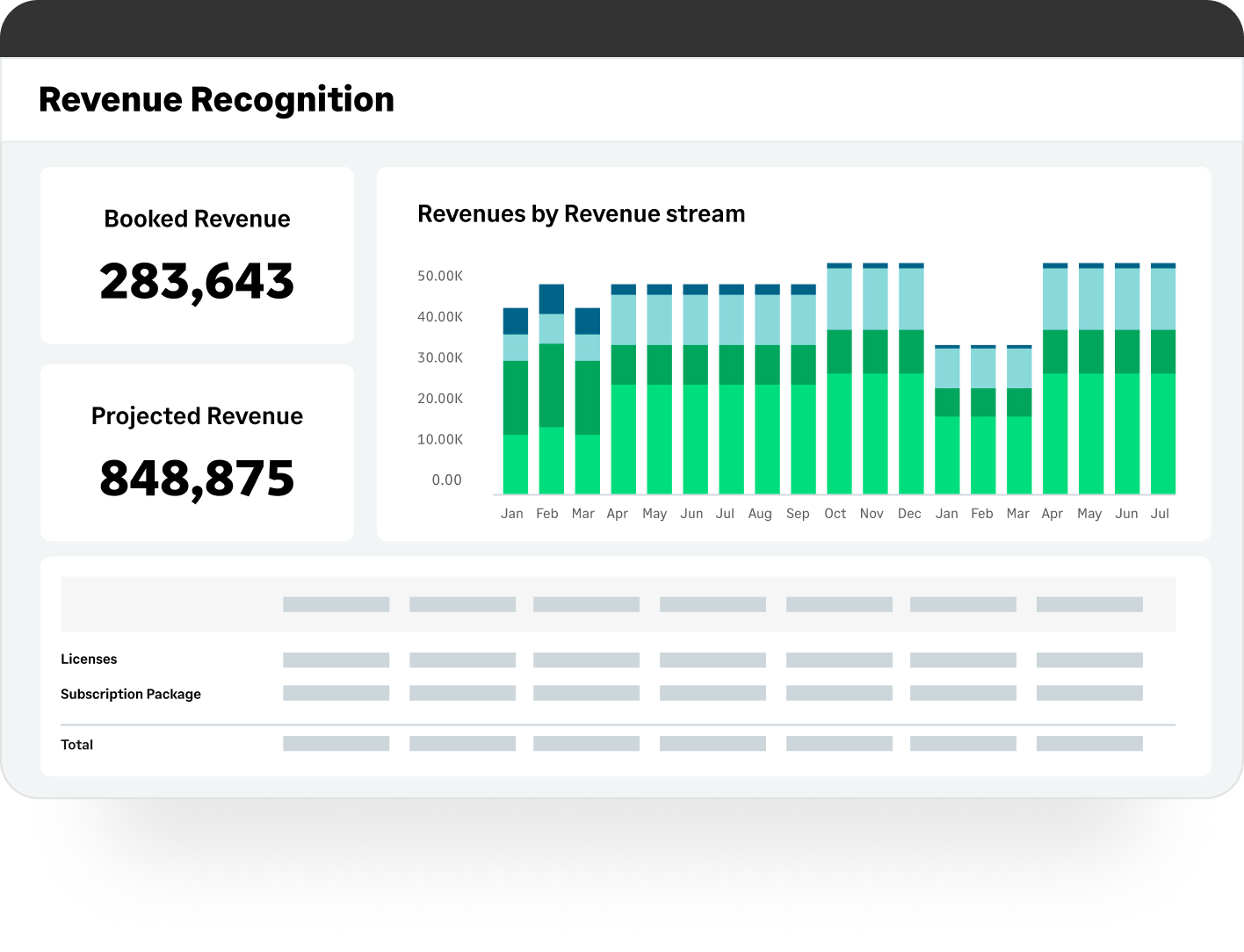This screenshot has width=1244, height=952.
Task: Click the 50.00K y-axis label
Action: (x=440, y=276)
